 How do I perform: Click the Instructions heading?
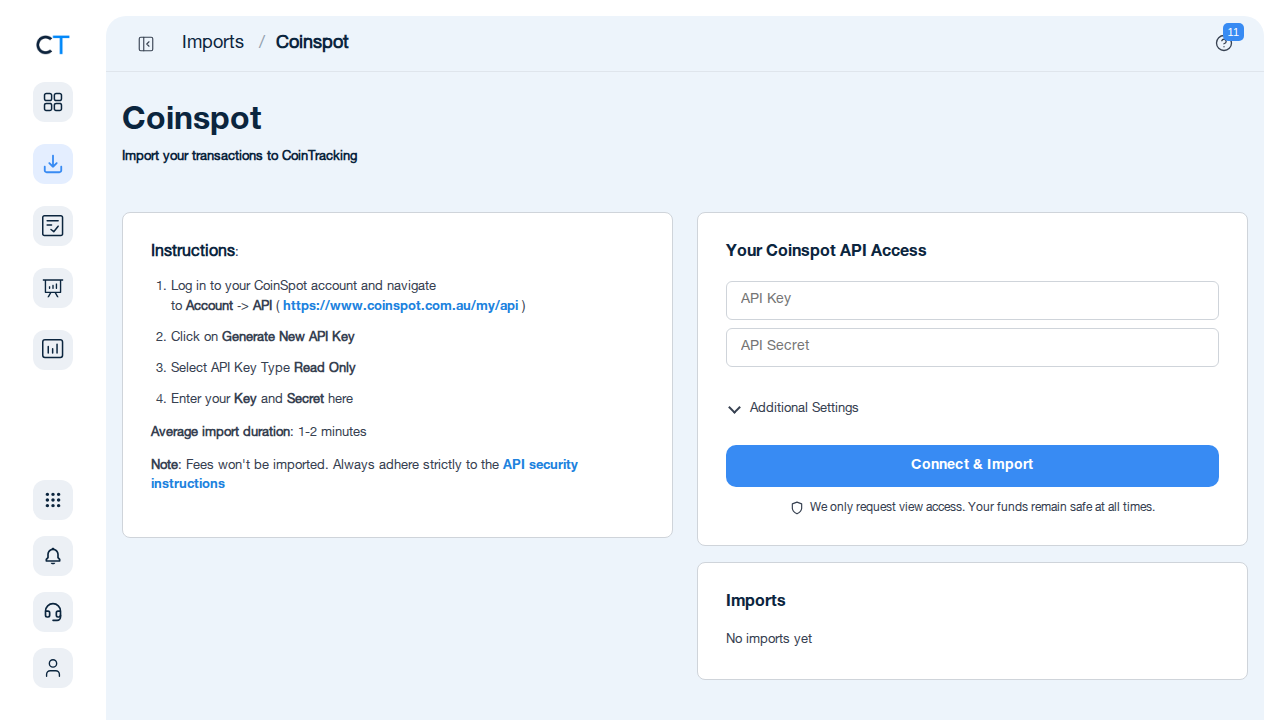194,250
